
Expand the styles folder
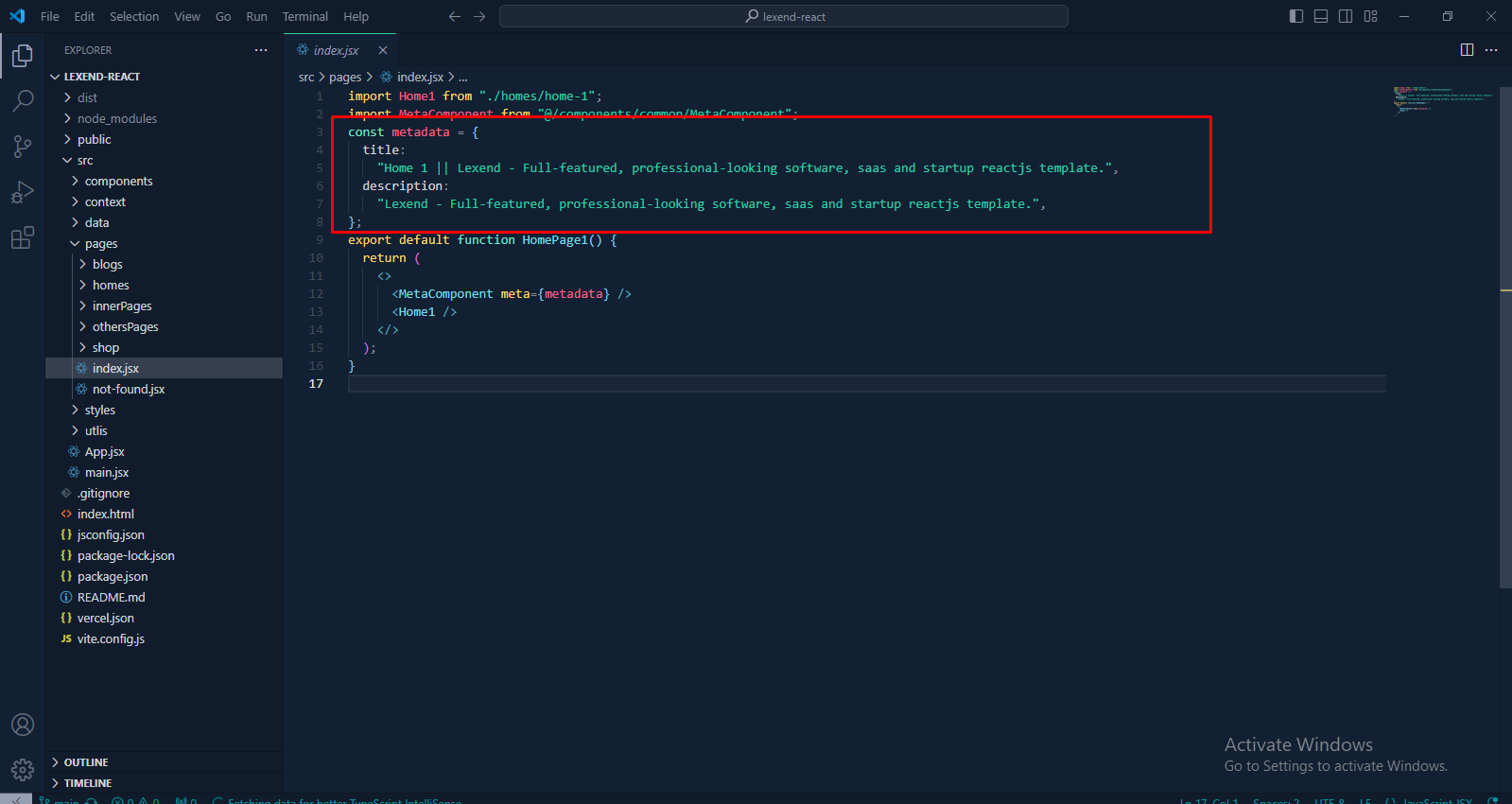point(164,410)
